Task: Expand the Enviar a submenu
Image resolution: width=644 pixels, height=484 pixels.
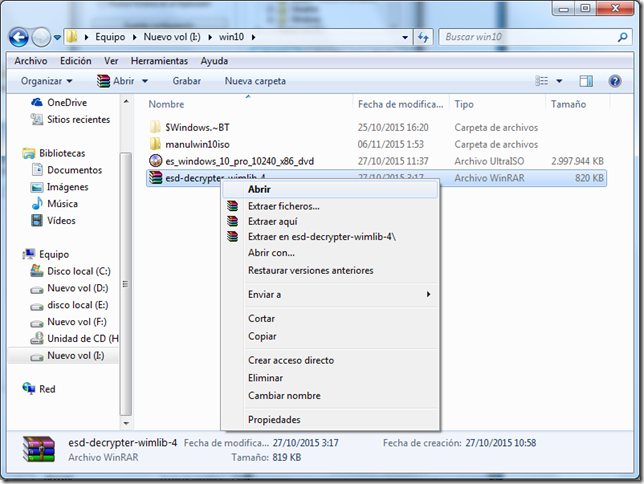Action: click(x=330, y=294)
